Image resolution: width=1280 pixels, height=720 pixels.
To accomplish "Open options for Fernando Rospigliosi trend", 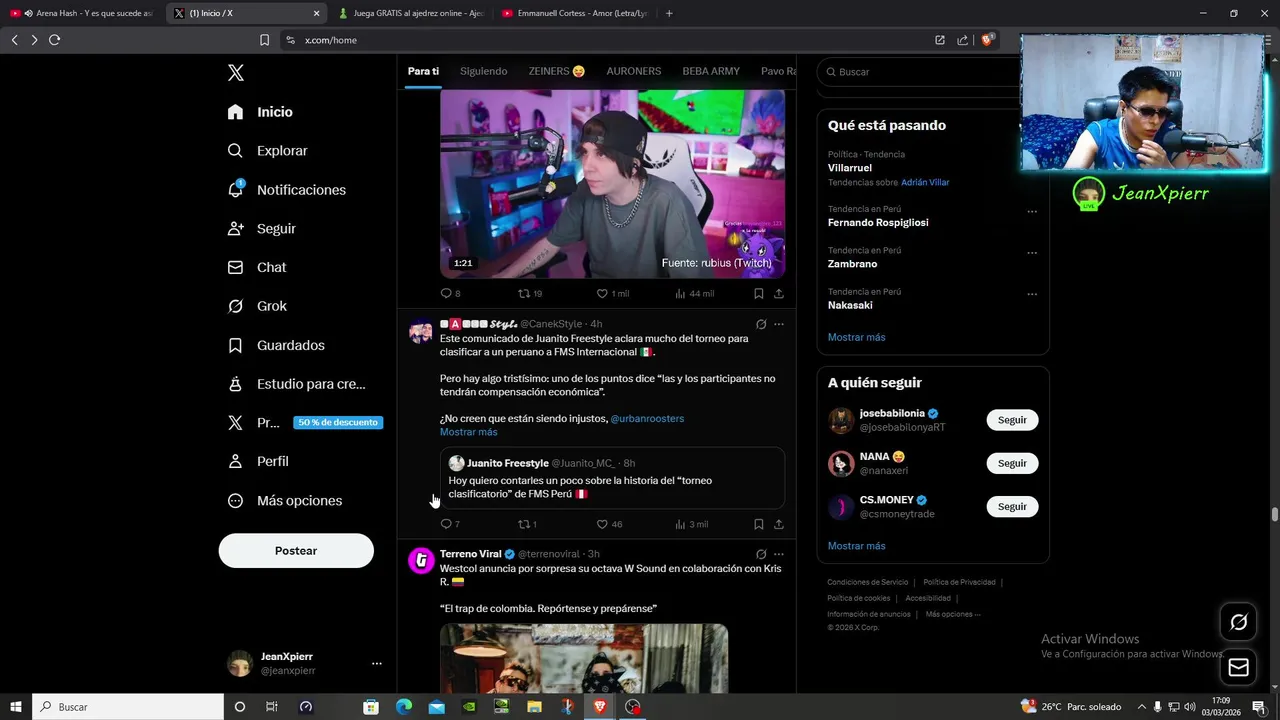I will tap(1032, 212).
